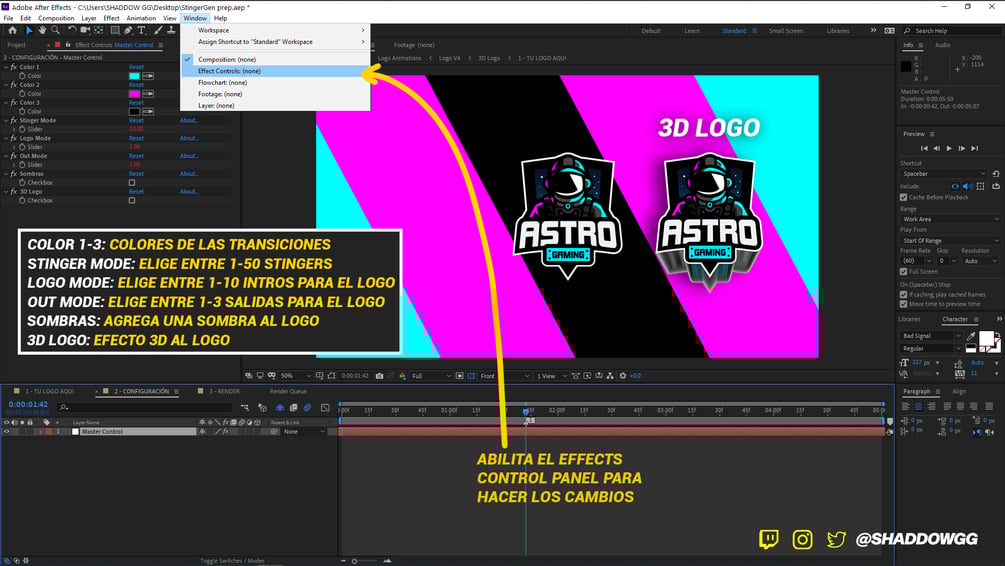The height and width of the screenshot is (566, 1005).
Task: Select the Zoom magnifier tool
Action: (55, 30)
